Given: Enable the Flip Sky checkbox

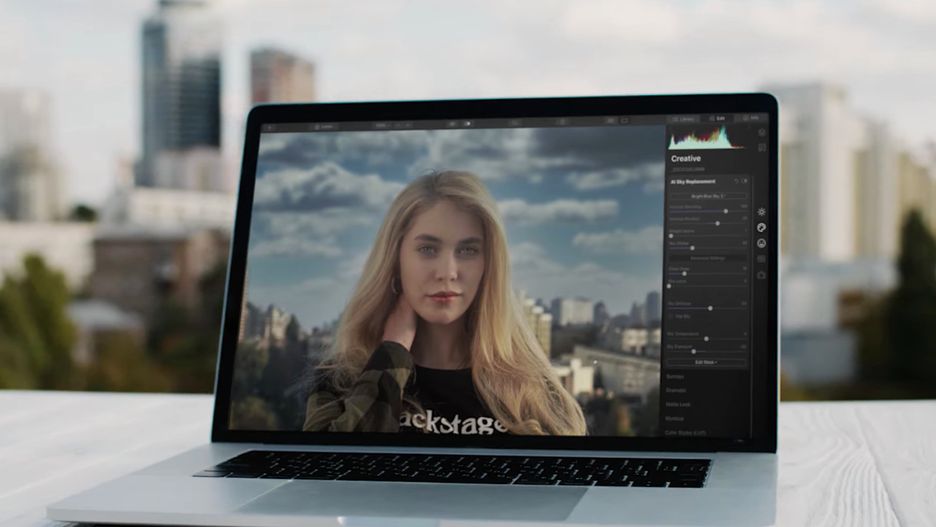Looking at the screenshot, I should pos(672,316).
